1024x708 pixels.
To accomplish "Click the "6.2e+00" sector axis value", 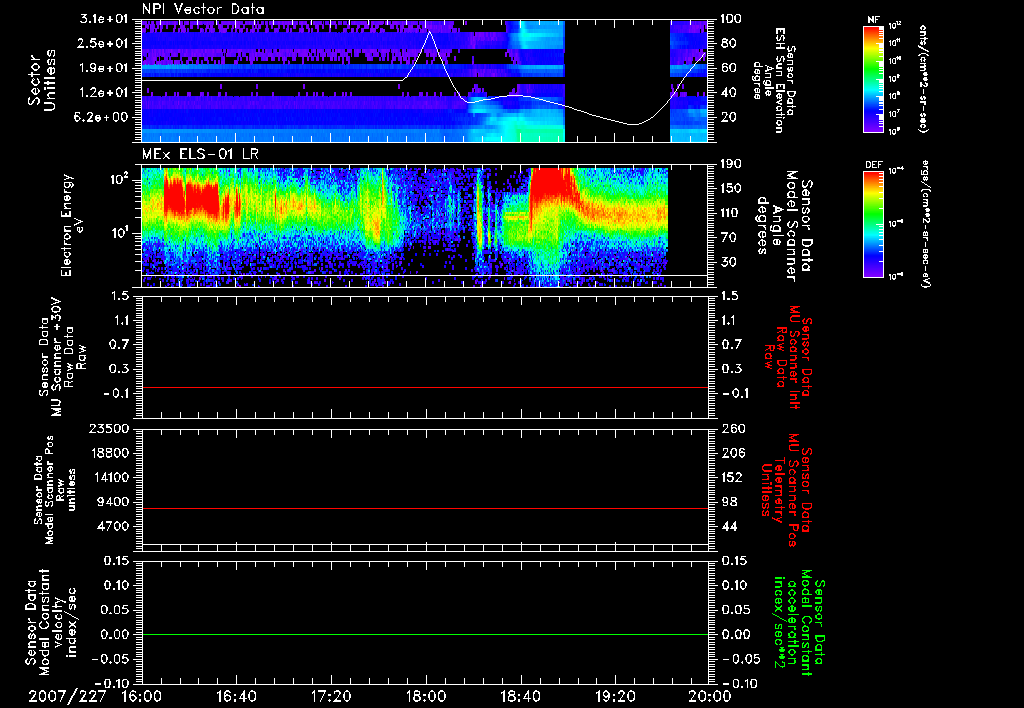I will [99, 117].
